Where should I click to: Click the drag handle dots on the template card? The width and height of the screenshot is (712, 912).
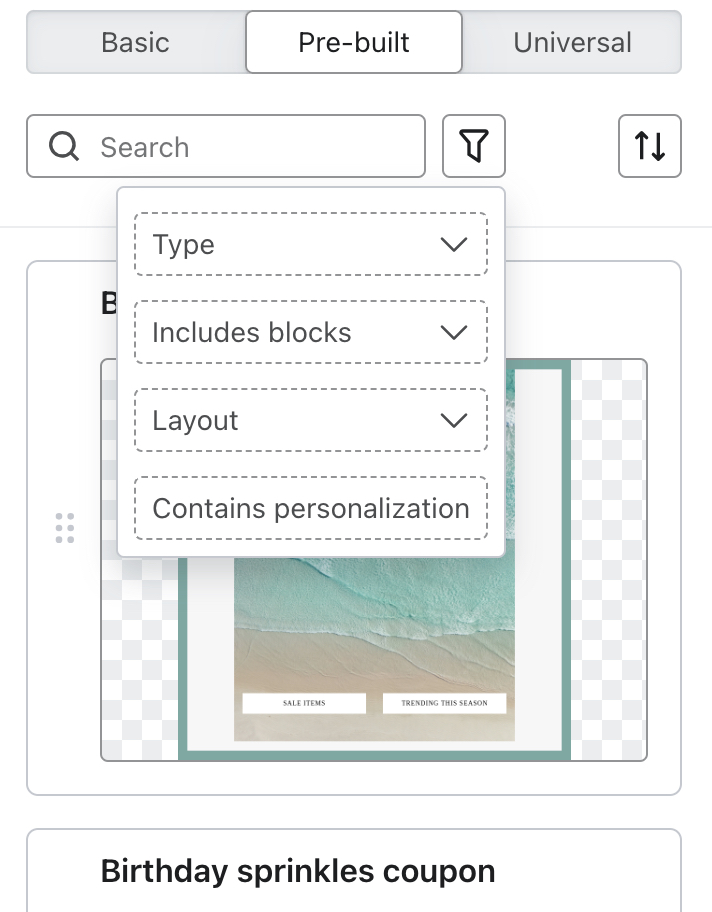[x=65, y=527]
